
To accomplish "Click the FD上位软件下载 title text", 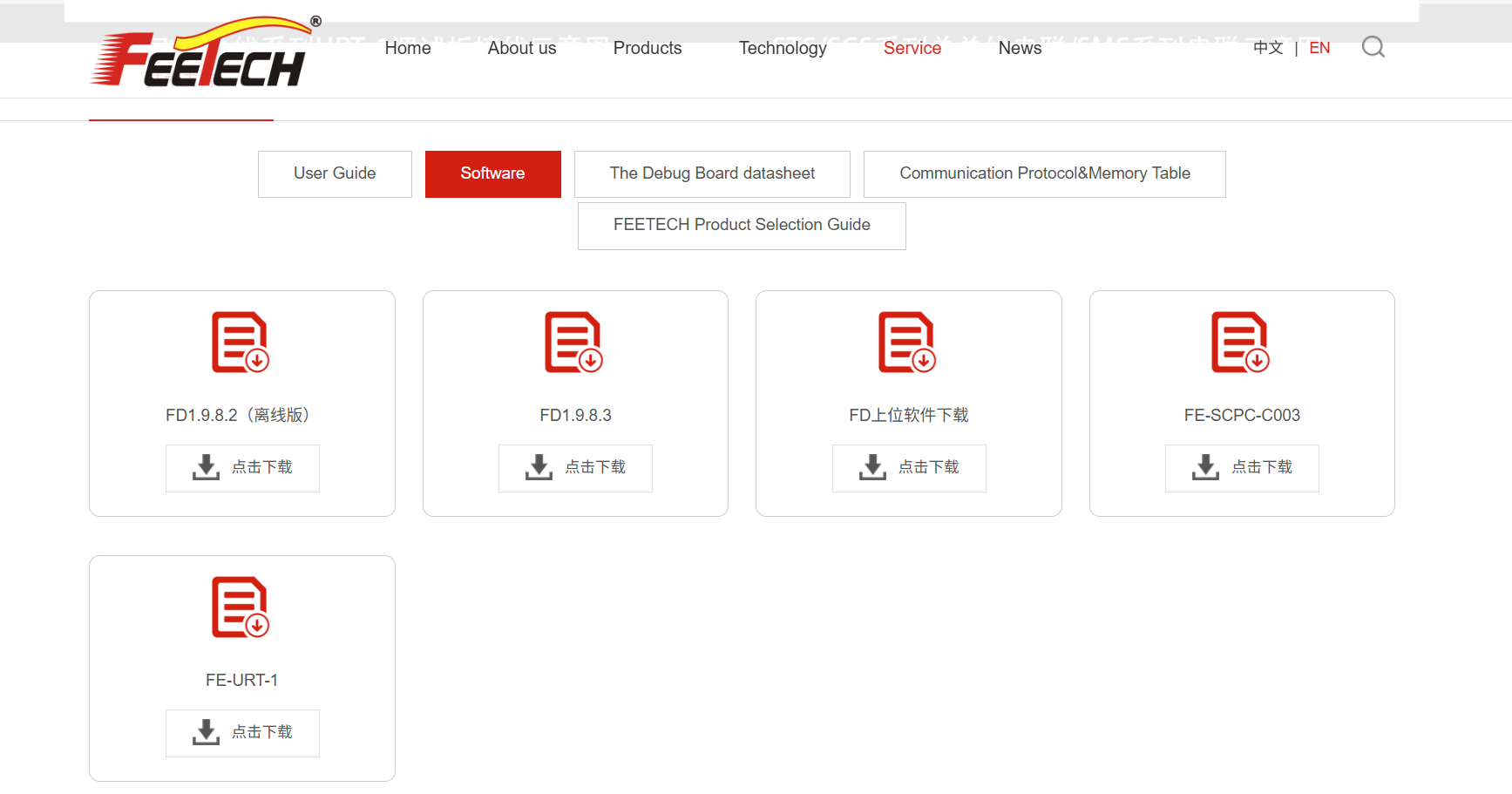I will tap(909, 415).
